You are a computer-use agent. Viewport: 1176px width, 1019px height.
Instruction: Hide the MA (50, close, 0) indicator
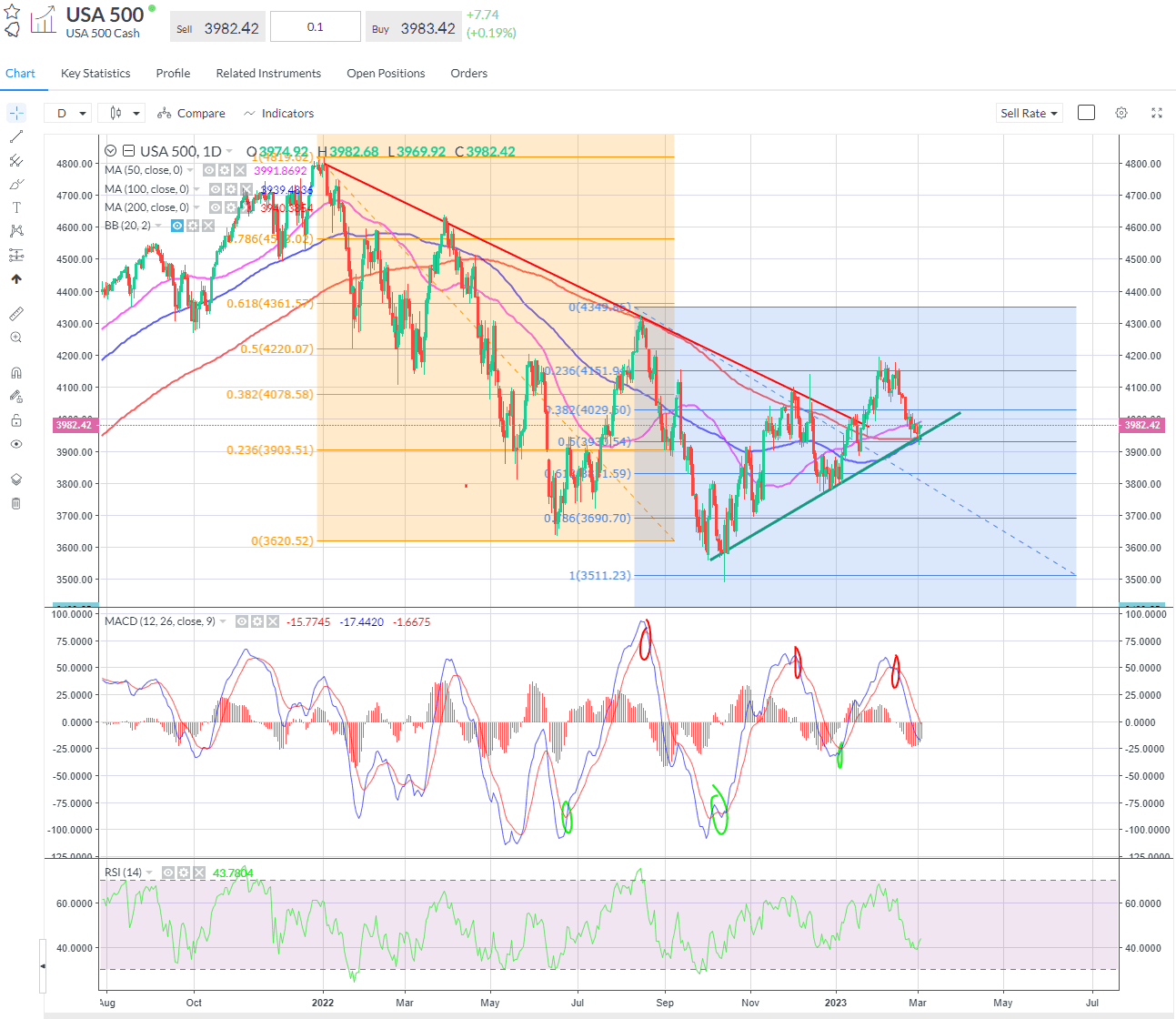(209, 170)
